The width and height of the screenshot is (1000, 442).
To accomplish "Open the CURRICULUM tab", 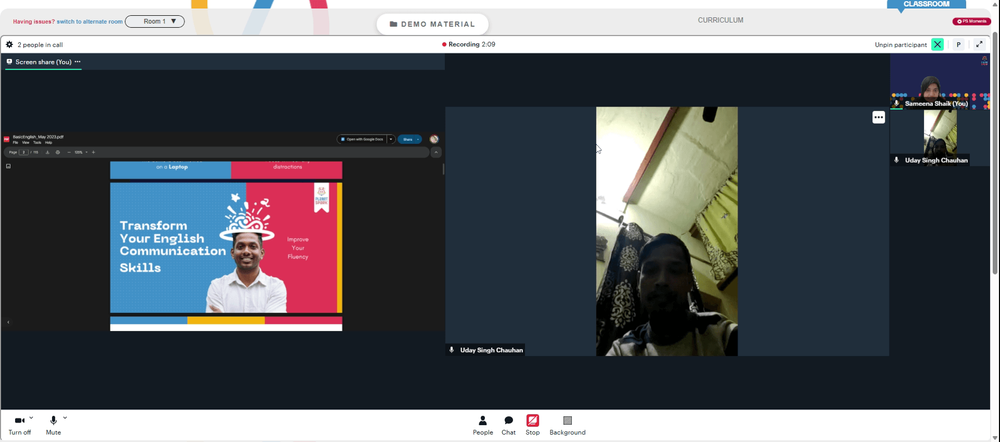I will point(720,20).
